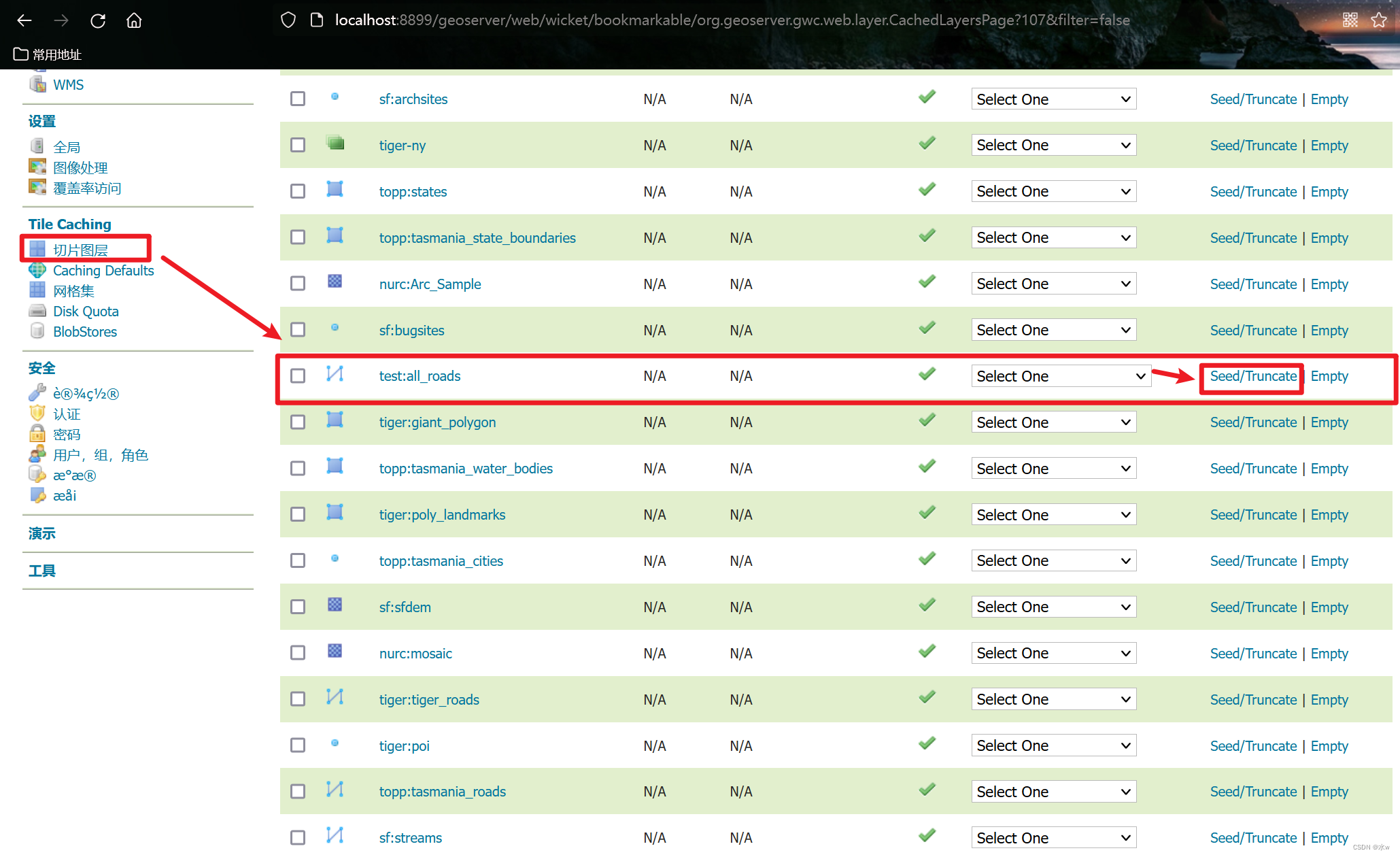This screenshot has height=857, width=1400.
Task: Click Empty link for sf:bugsites
Action: pyautogui.click(x=1329, y=331)
